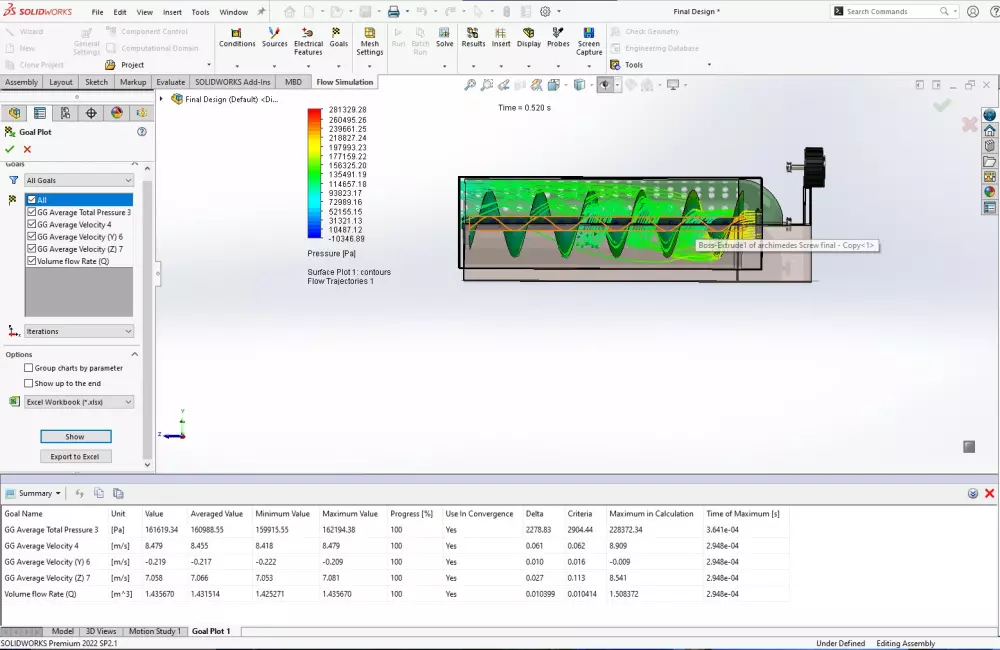
Task: Select the Solve tool in Flow Simulation ribbon
Action: tap(444, 42)
